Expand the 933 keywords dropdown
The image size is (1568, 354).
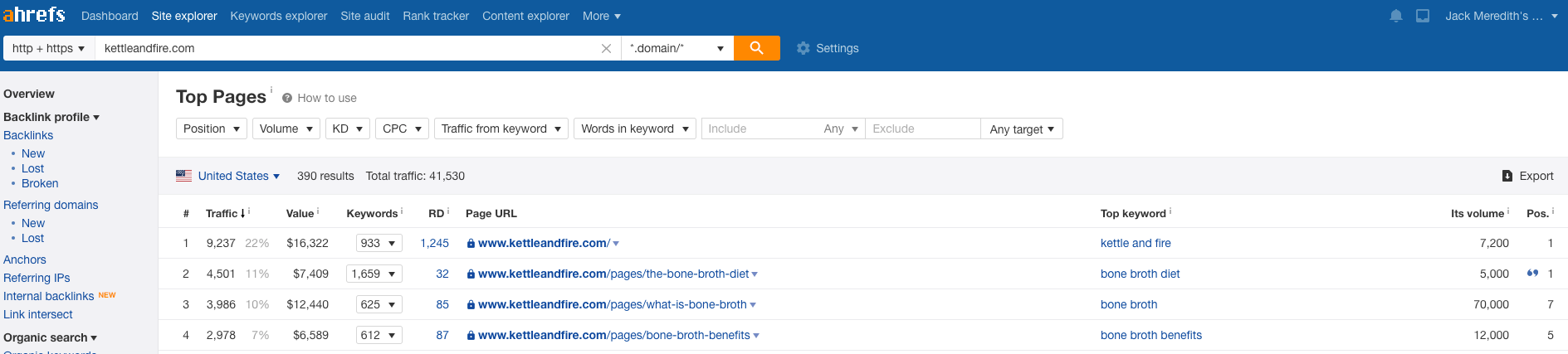pos(379,243)
